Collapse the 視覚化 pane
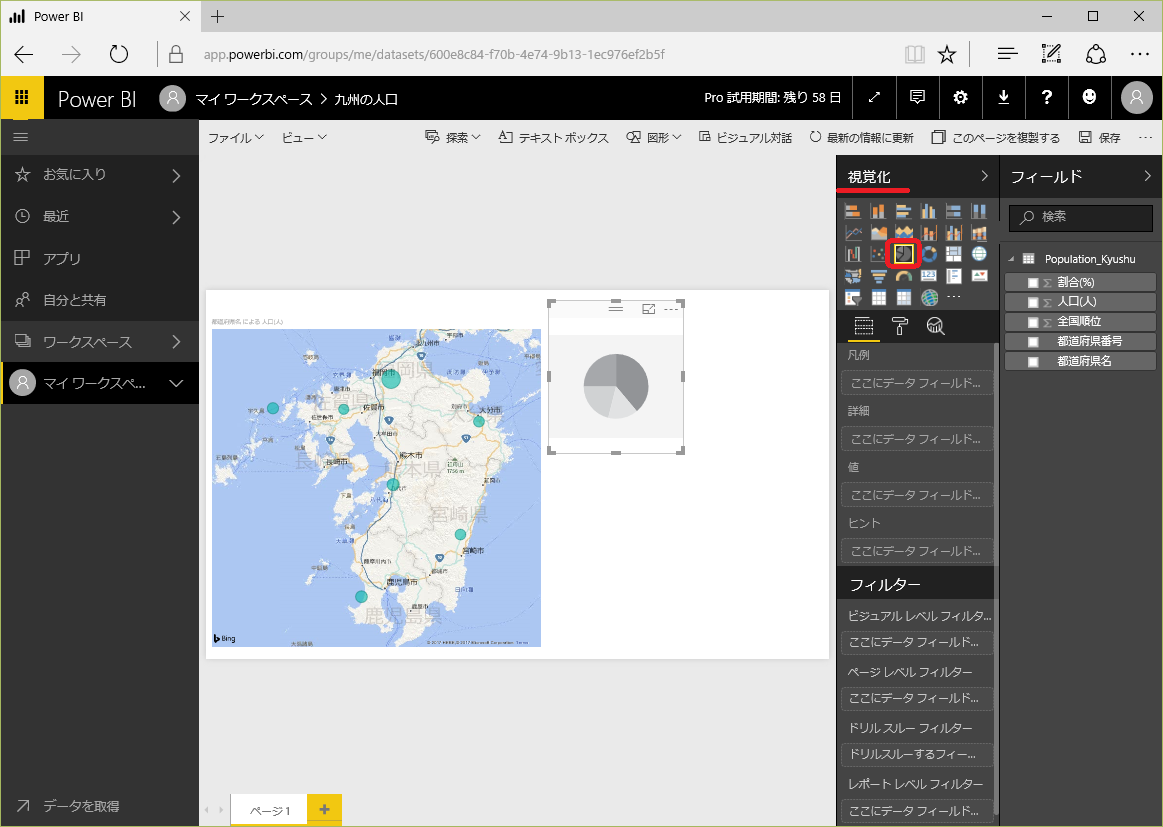The width and height of the screenshot is (1163, 827). [984, 176]
